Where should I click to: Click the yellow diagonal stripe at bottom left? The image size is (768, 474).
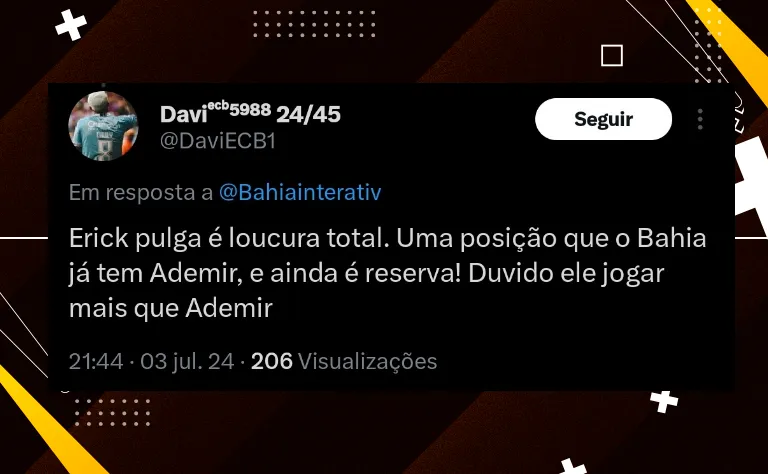pos(47,420)
